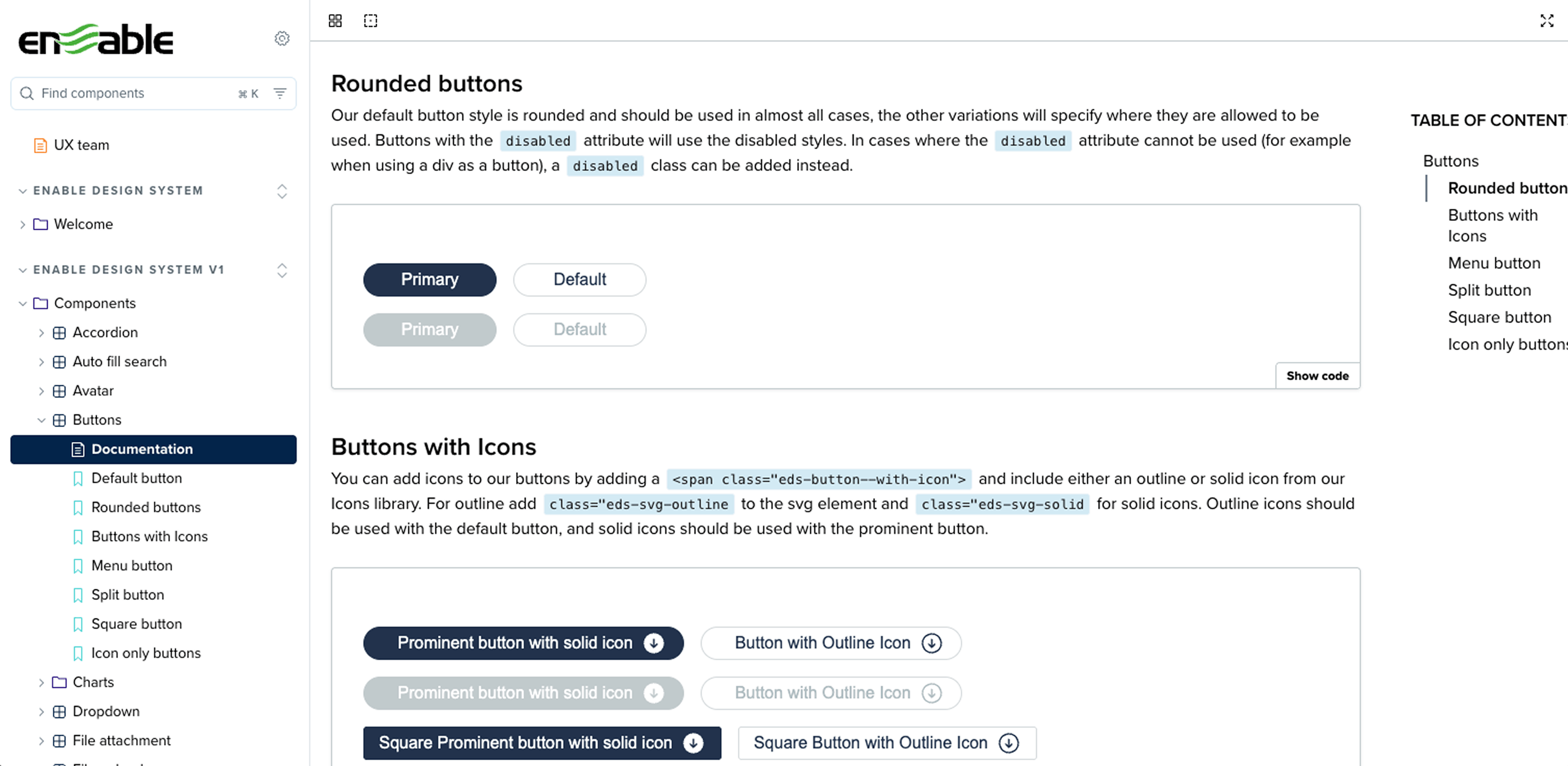Viewport: 1568px width, 766px height.
Task: Click the Welcome folder icon
Action: (x=41, y=224)
